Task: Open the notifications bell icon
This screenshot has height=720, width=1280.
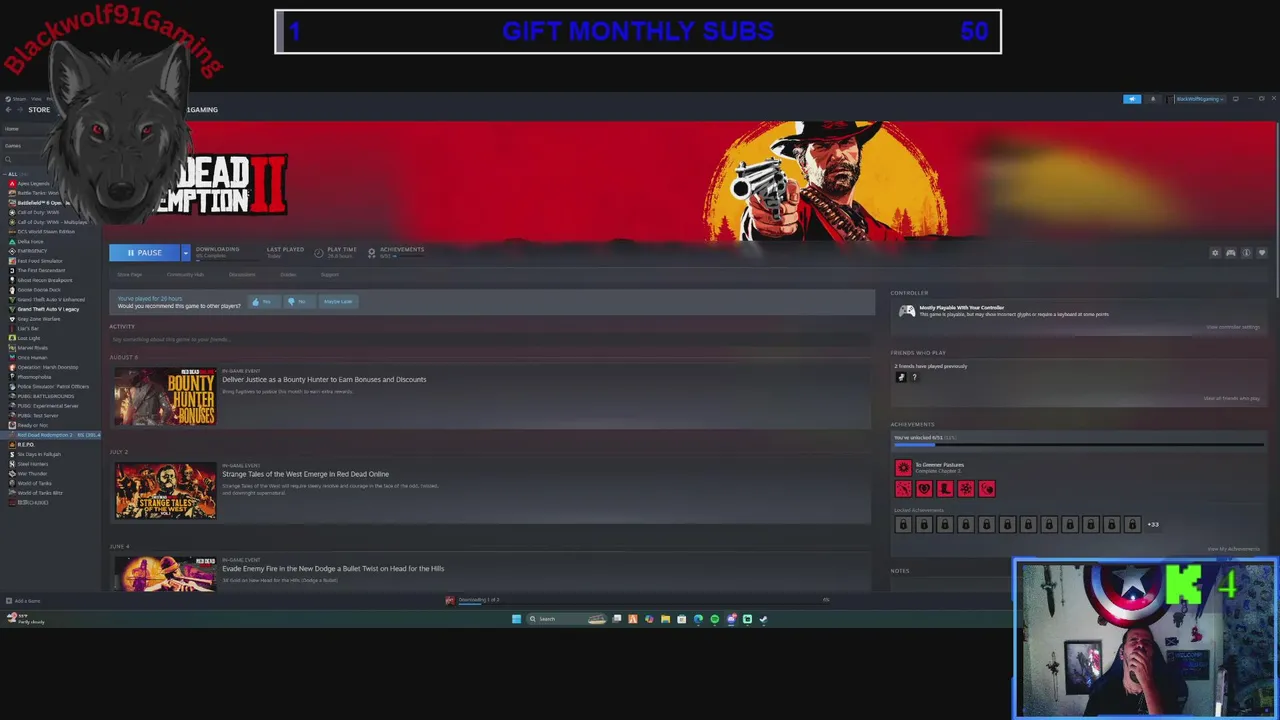Action: point(1152,99)
